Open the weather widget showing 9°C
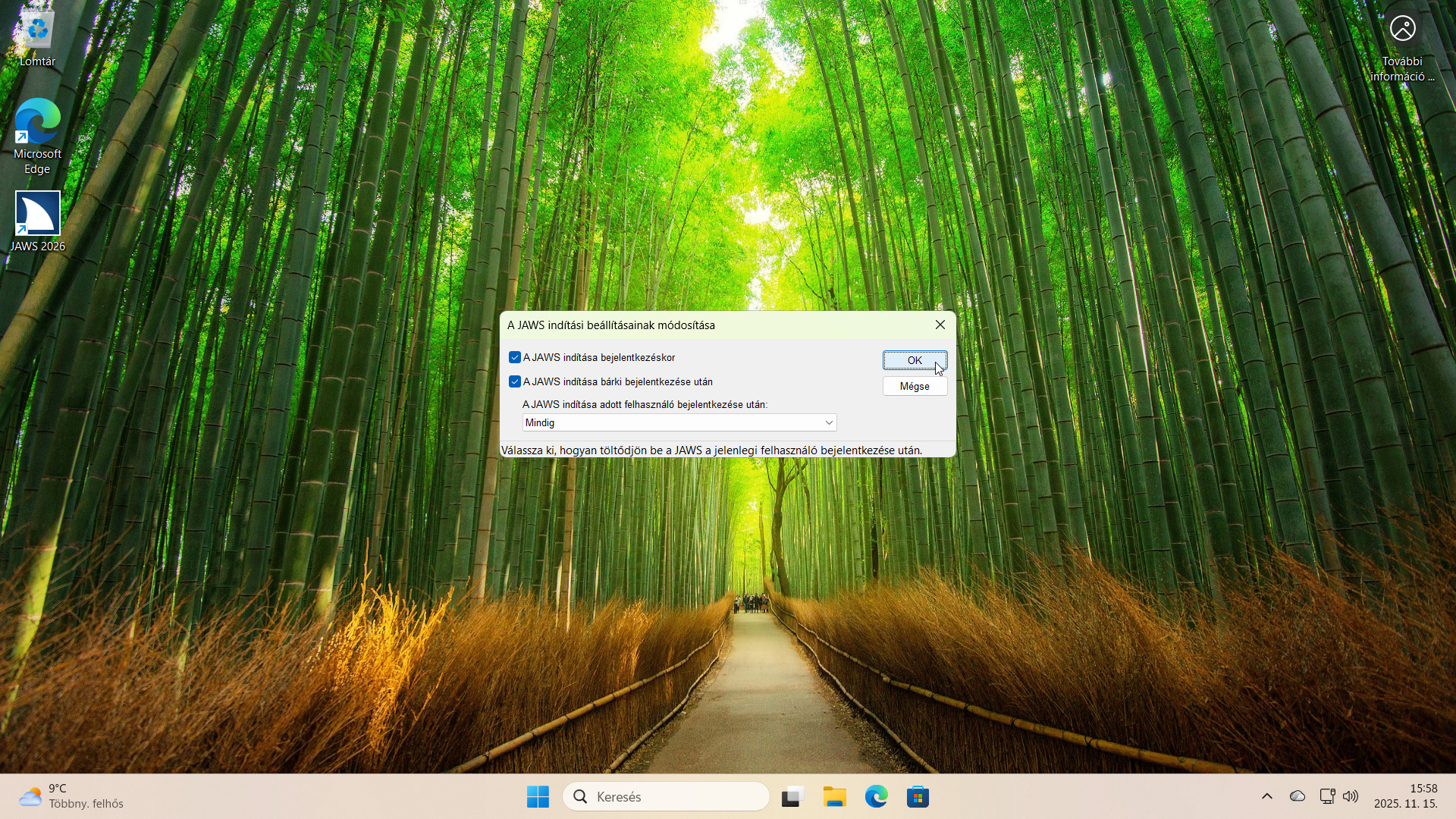1456x819 pixels. pos(72,796)
